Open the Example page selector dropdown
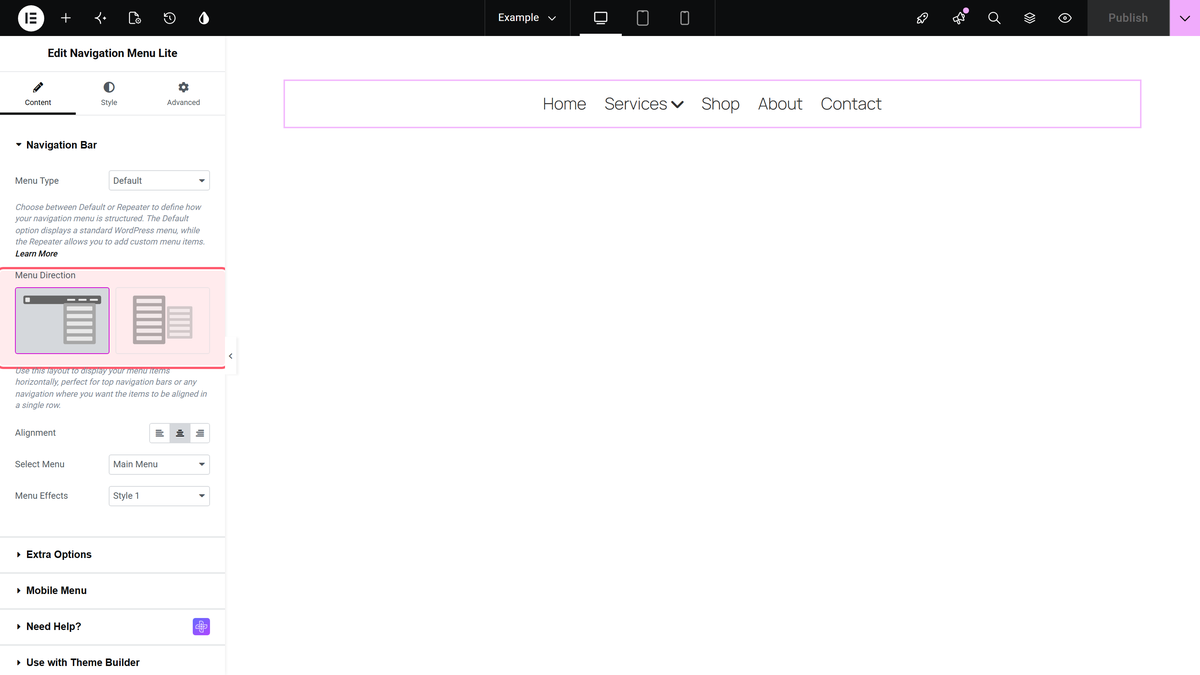This screenshot has width=1200, height=675. tap(527, 18)
